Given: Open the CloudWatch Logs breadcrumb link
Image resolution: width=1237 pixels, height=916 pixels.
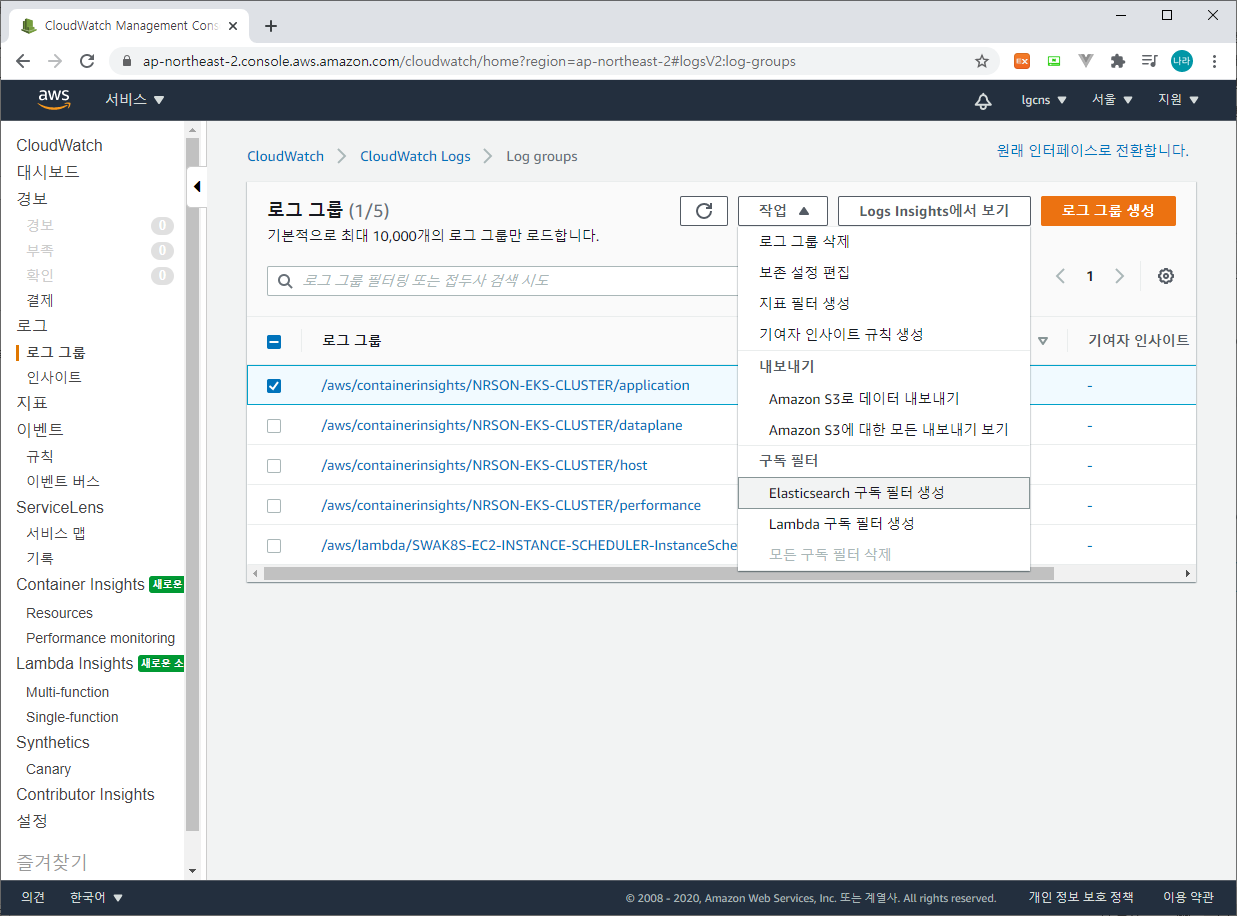Looking at the screenshot, I should pyautogui.click(x=415, y=156).
